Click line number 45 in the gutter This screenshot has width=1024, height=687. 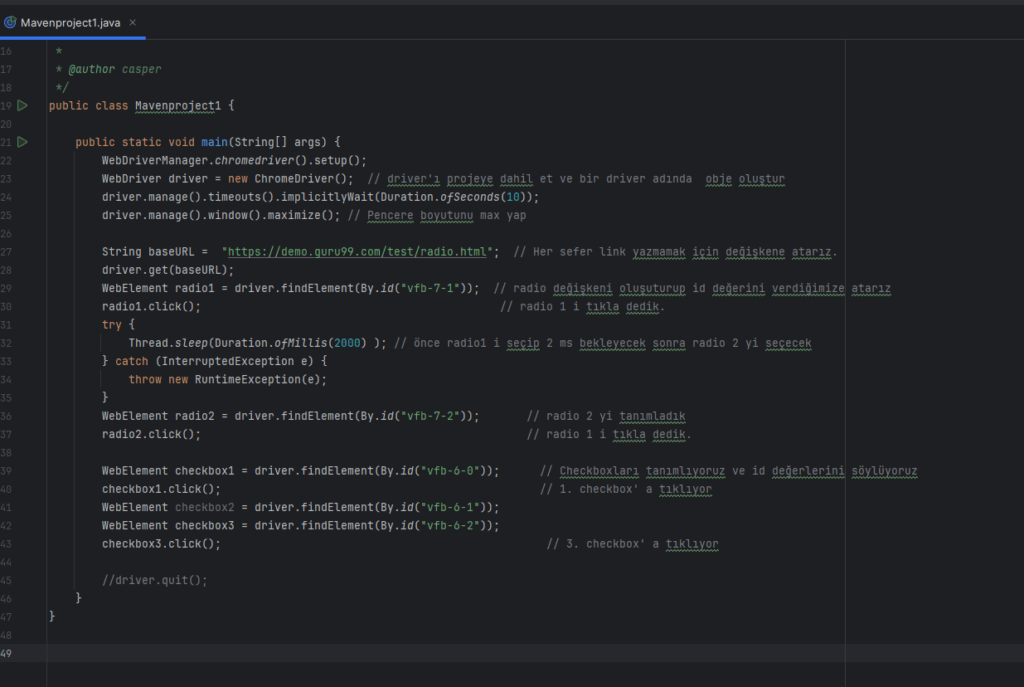[x=7, y=580]
